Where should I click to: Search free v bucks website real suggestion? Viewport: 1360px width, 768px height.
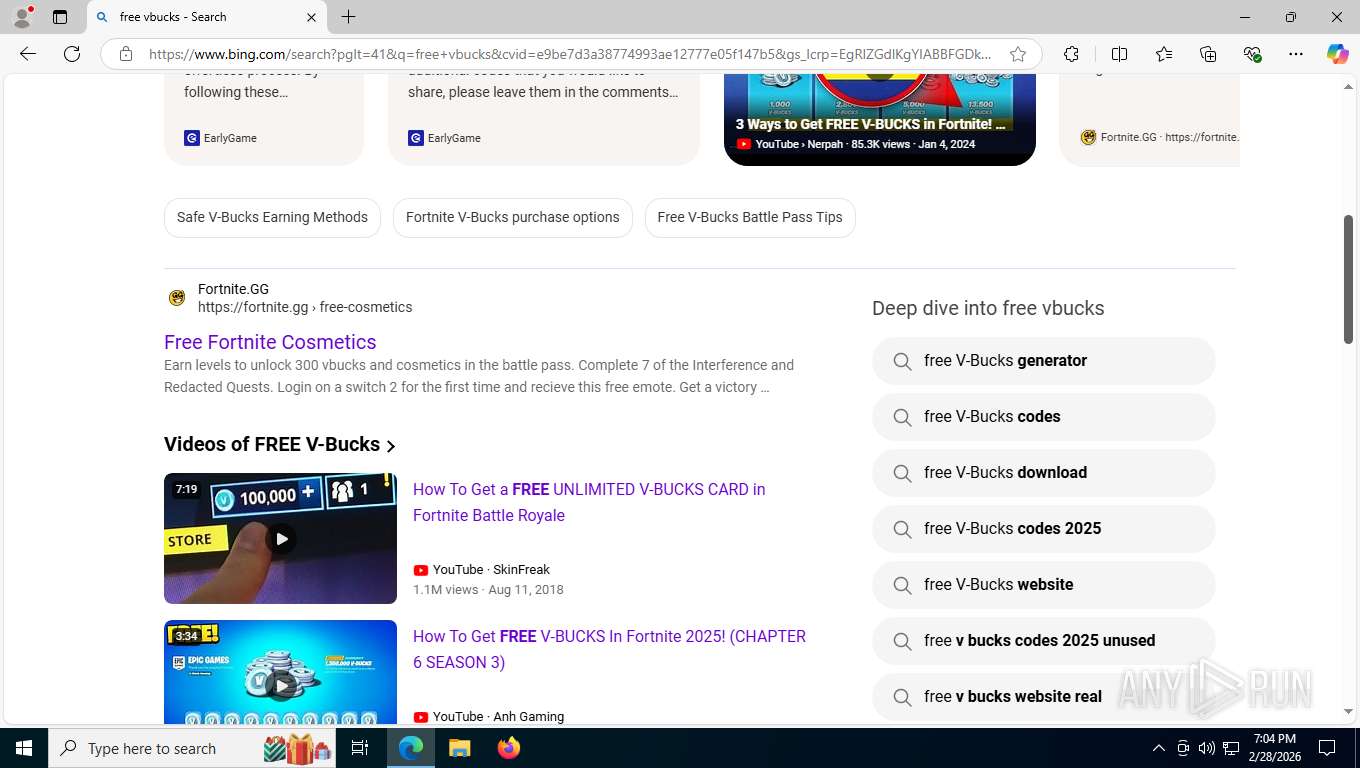point(1044,697)
